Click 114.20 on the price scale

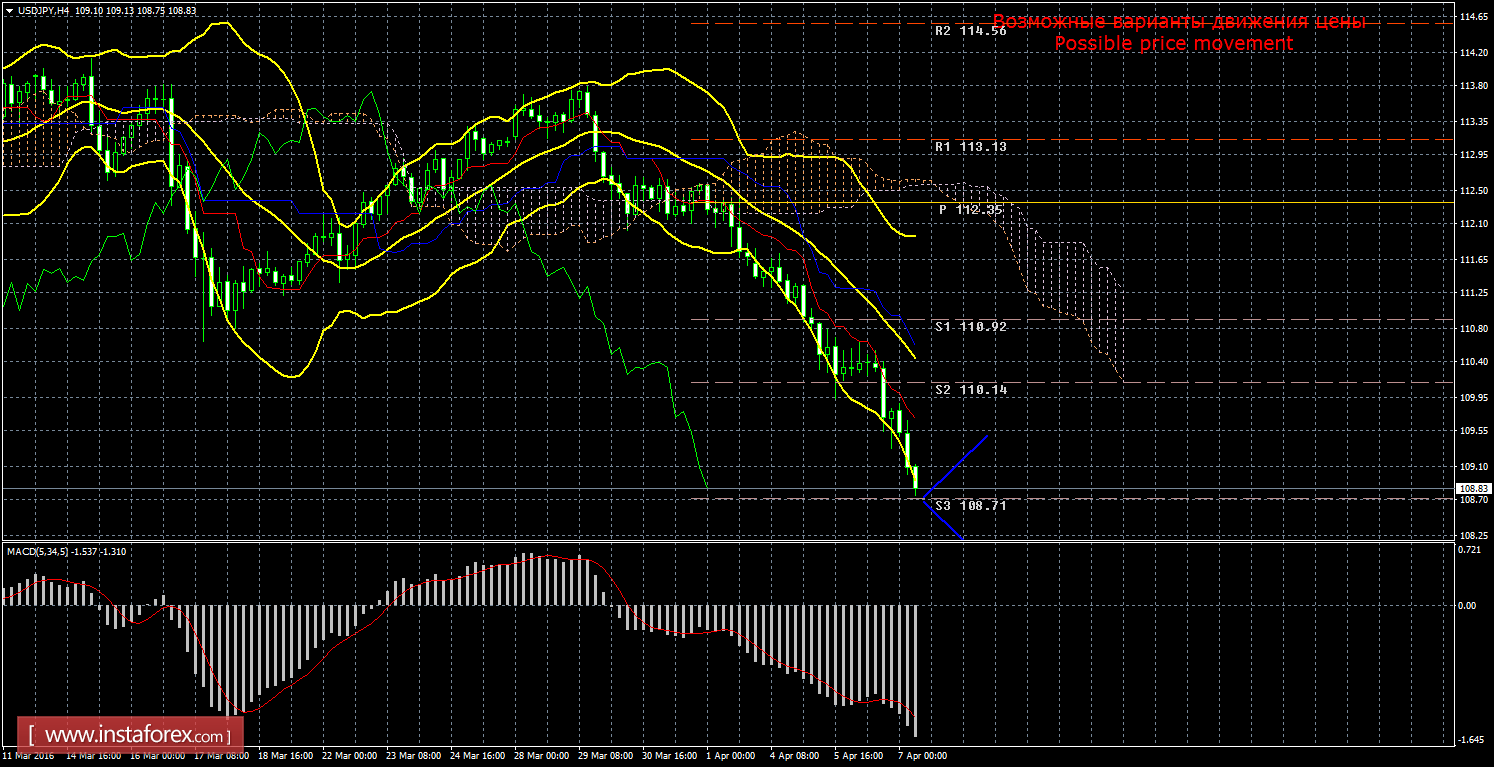1472,52
